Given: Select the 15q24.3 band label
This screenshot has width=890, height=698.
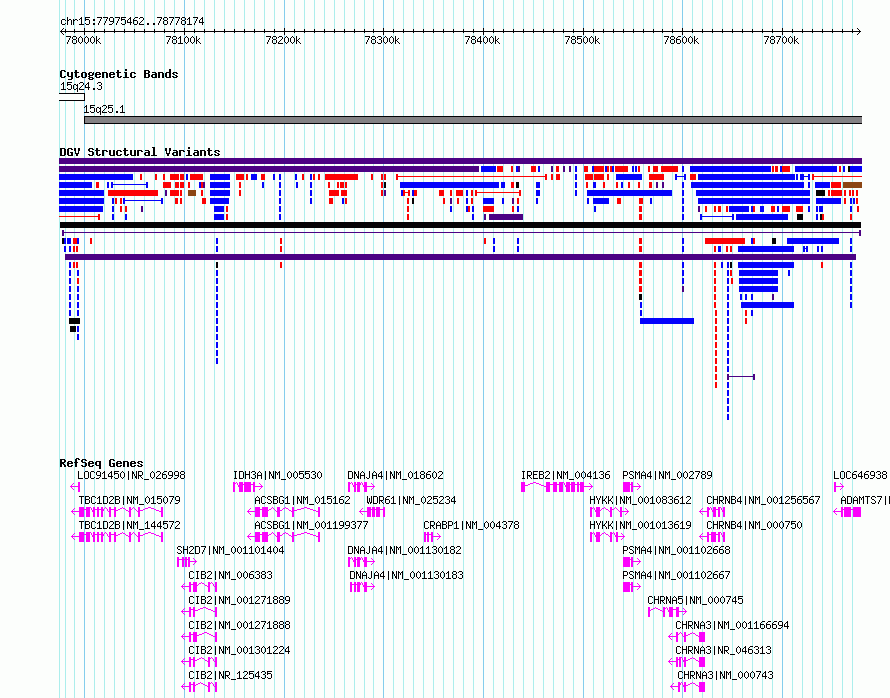Looking at the screenshot, I should pyautogui.click(x=81, y=86).
